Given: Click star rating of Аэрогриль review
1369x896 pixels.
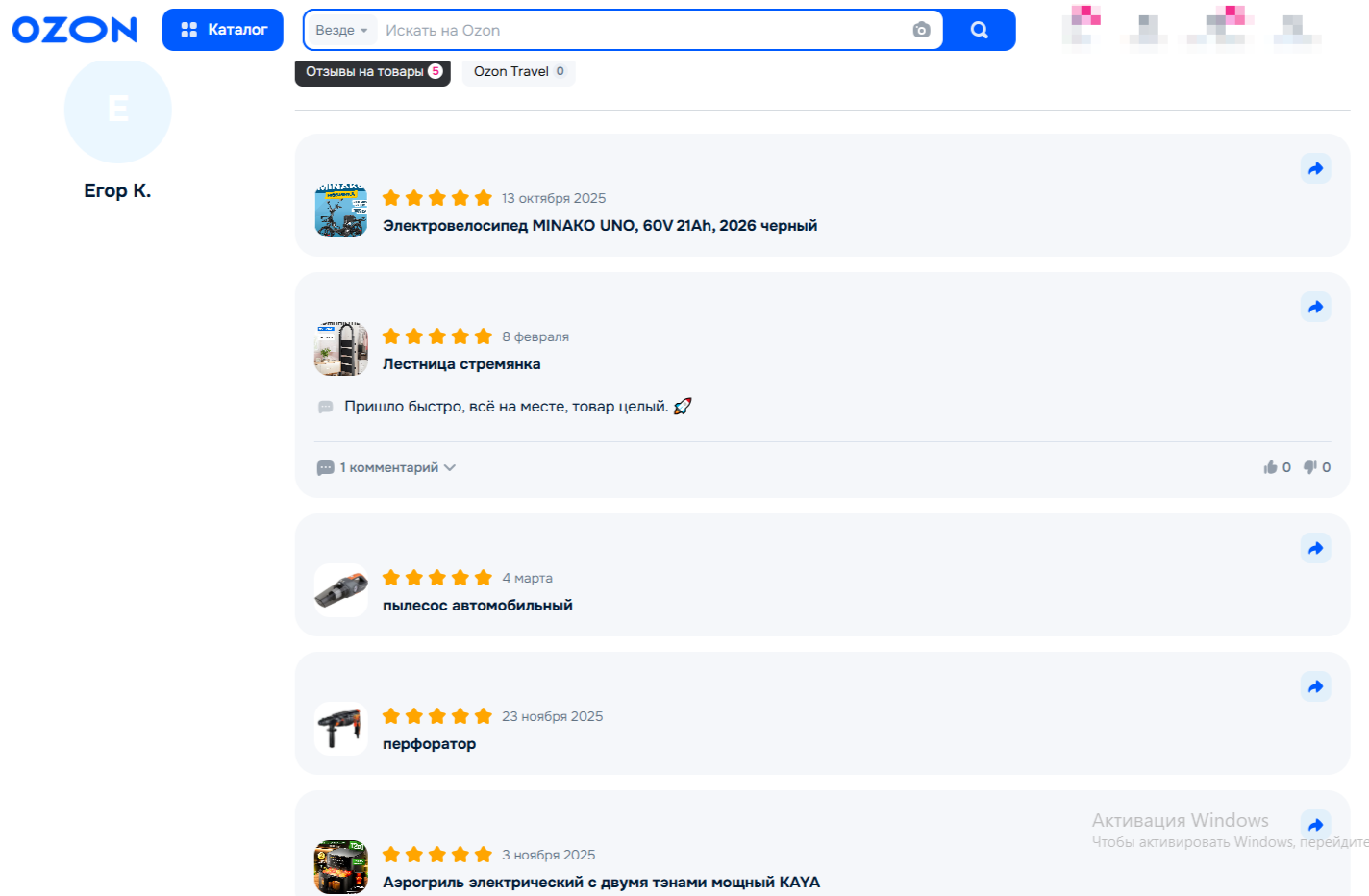Looking at the screenshot, I should click(437, 855).
